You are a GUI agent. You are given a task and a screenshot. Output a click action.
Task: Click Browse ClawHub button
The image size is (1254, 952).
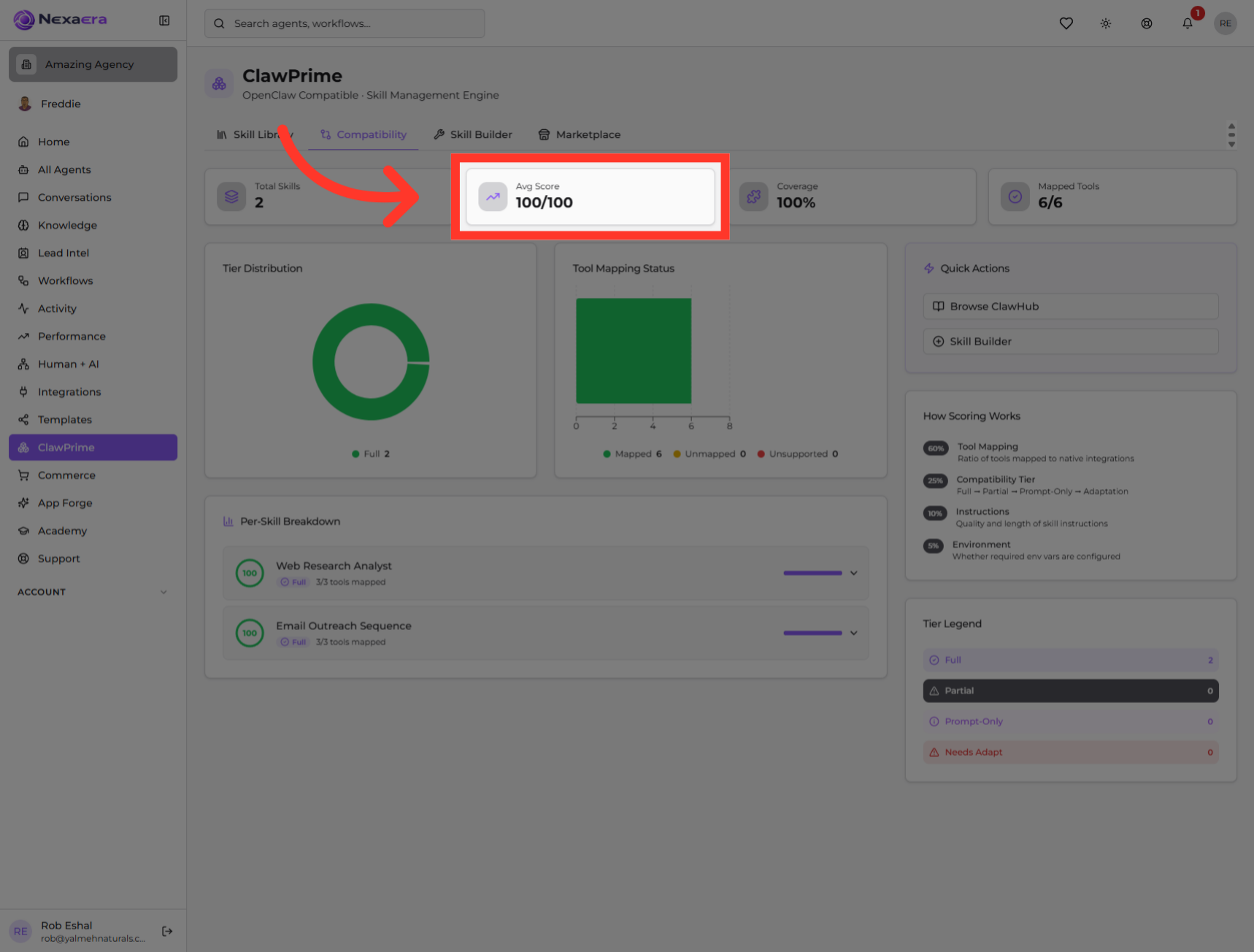[1071, 306]
